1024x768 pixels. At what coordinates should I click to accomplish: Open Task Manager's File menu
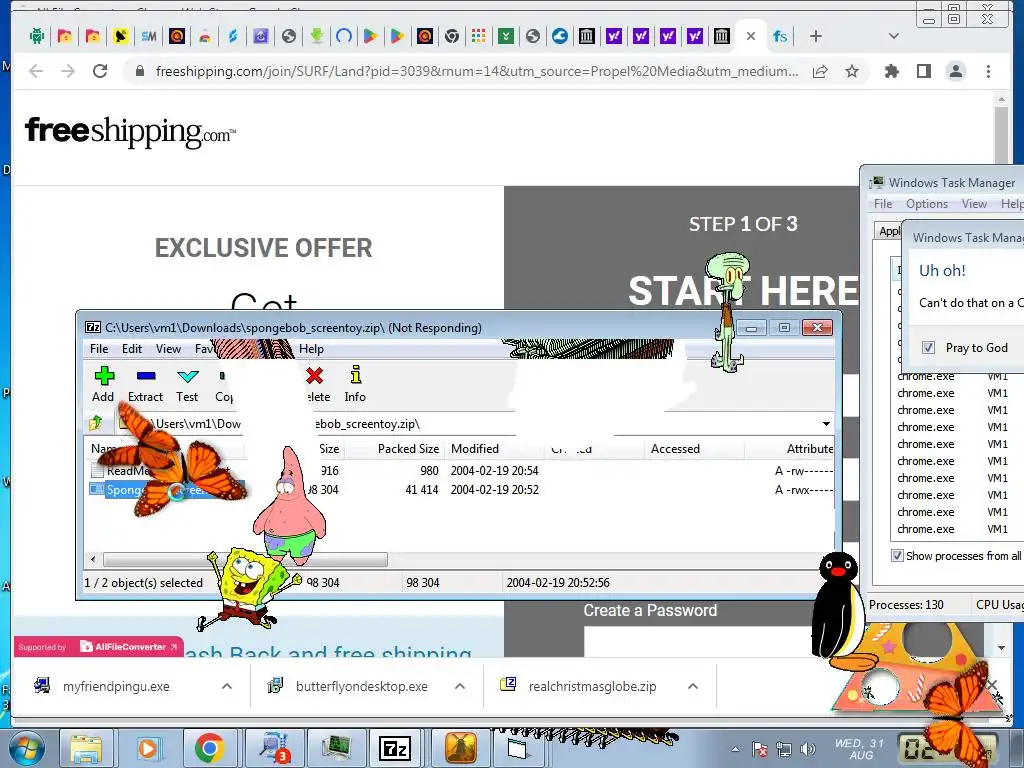click(x=883, y=204)
